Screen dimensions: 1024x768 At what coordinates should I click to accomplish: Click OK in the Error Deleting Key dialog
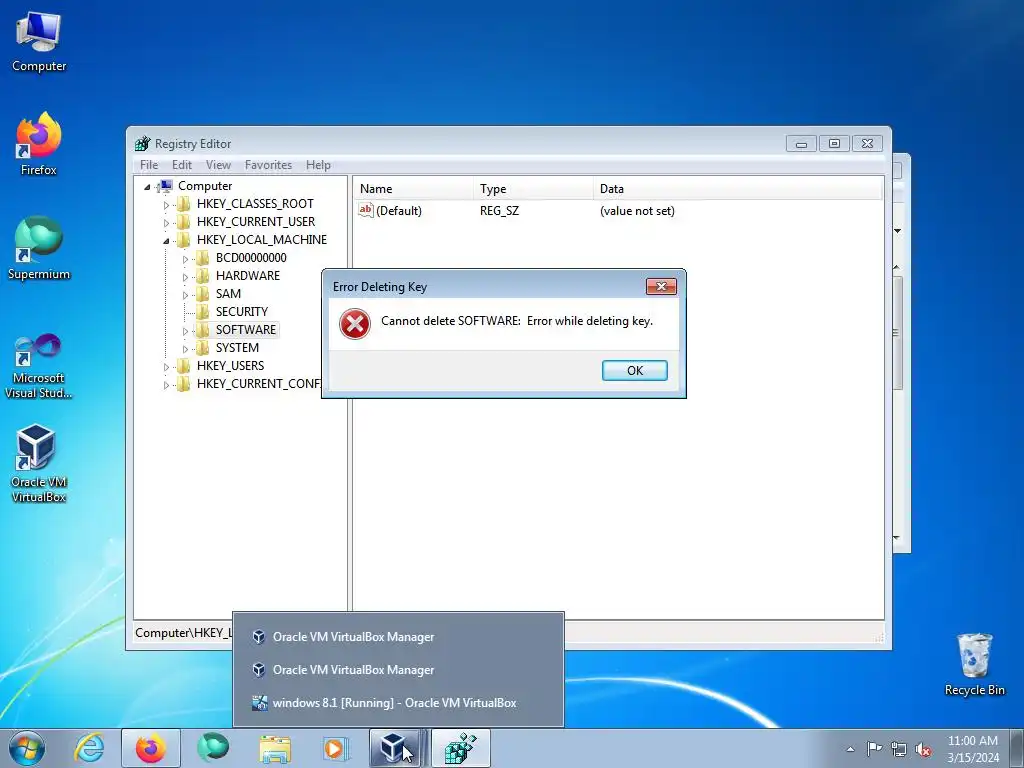[634, 370]
